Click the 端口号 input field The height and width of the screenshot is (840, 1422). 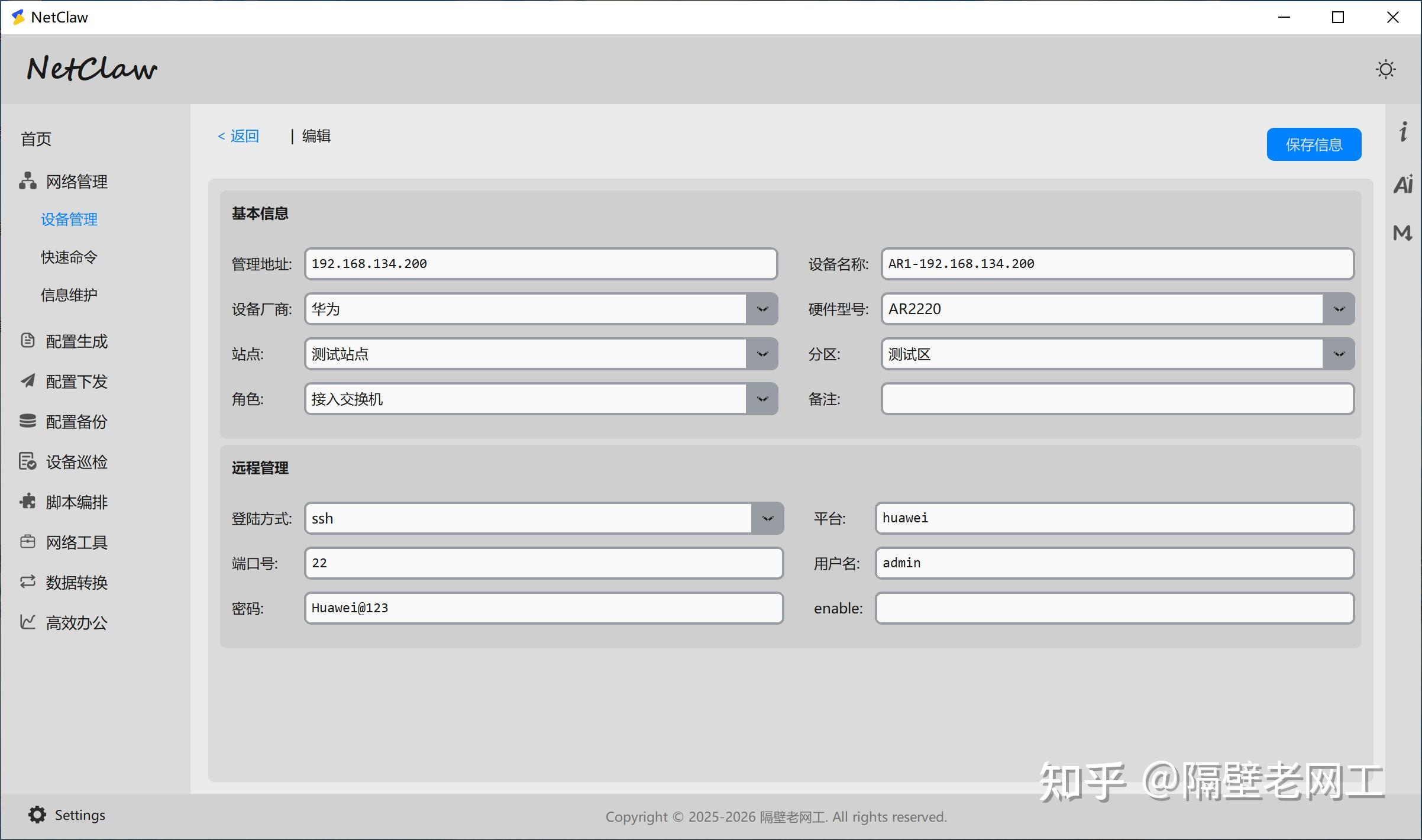pyautogui.click(x=544, y=563)
